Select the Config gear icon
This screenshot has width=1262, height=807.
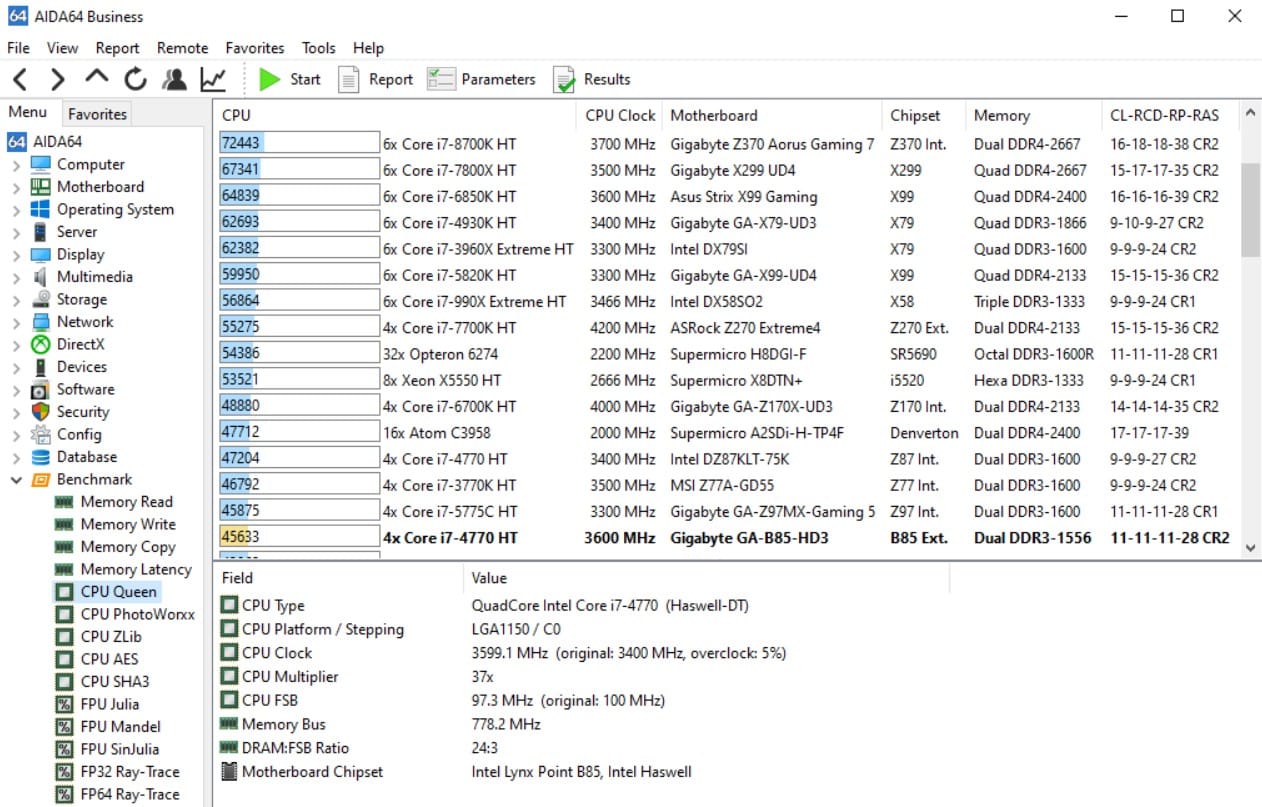(x=41, y=434)
